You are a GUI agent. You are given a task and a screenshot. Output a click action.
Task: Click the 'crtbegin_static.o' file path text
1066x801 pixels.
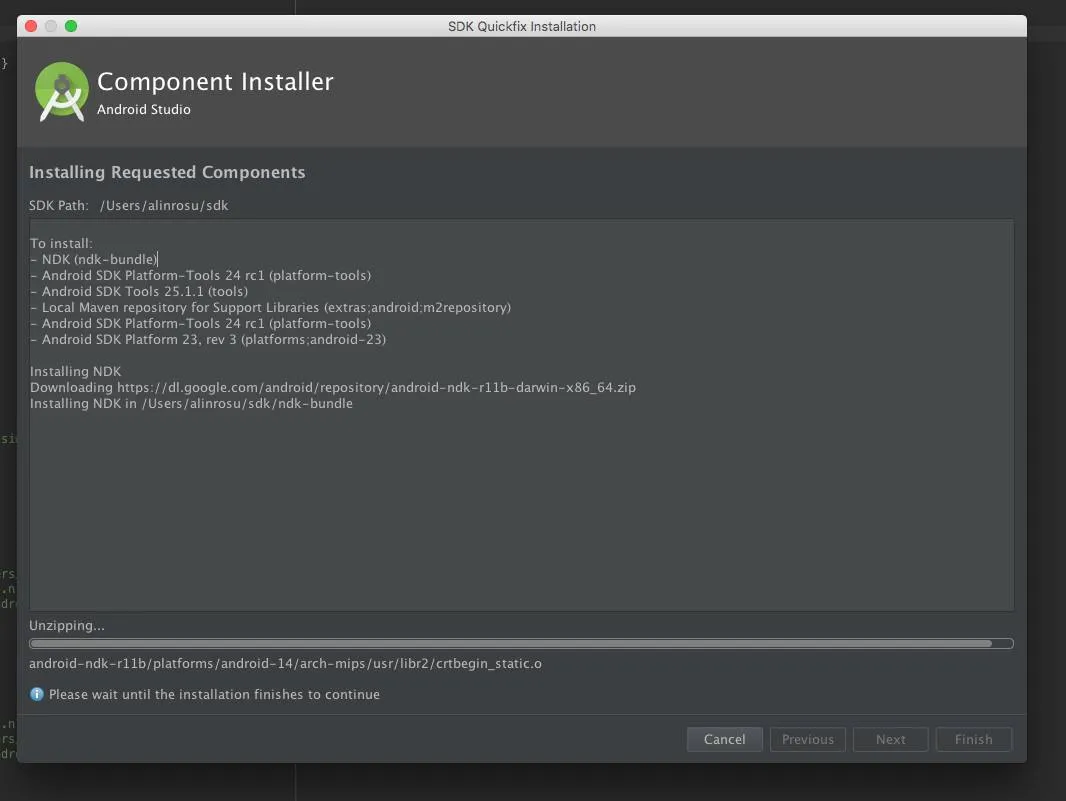(x=286, y=664)
